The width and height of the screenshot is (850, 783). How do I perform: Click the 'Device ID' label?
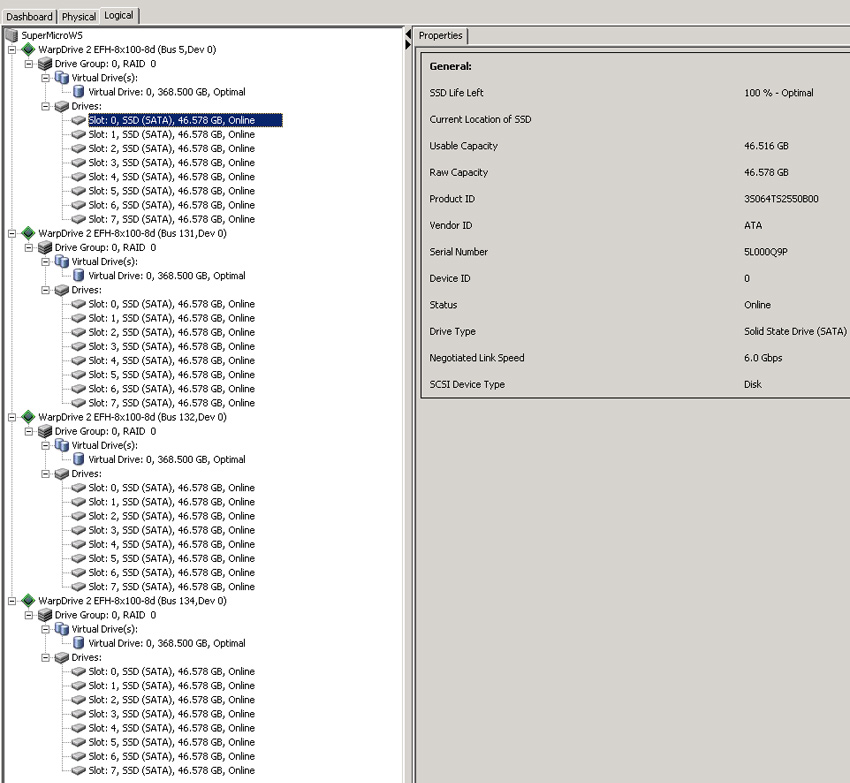pos(450,279)
